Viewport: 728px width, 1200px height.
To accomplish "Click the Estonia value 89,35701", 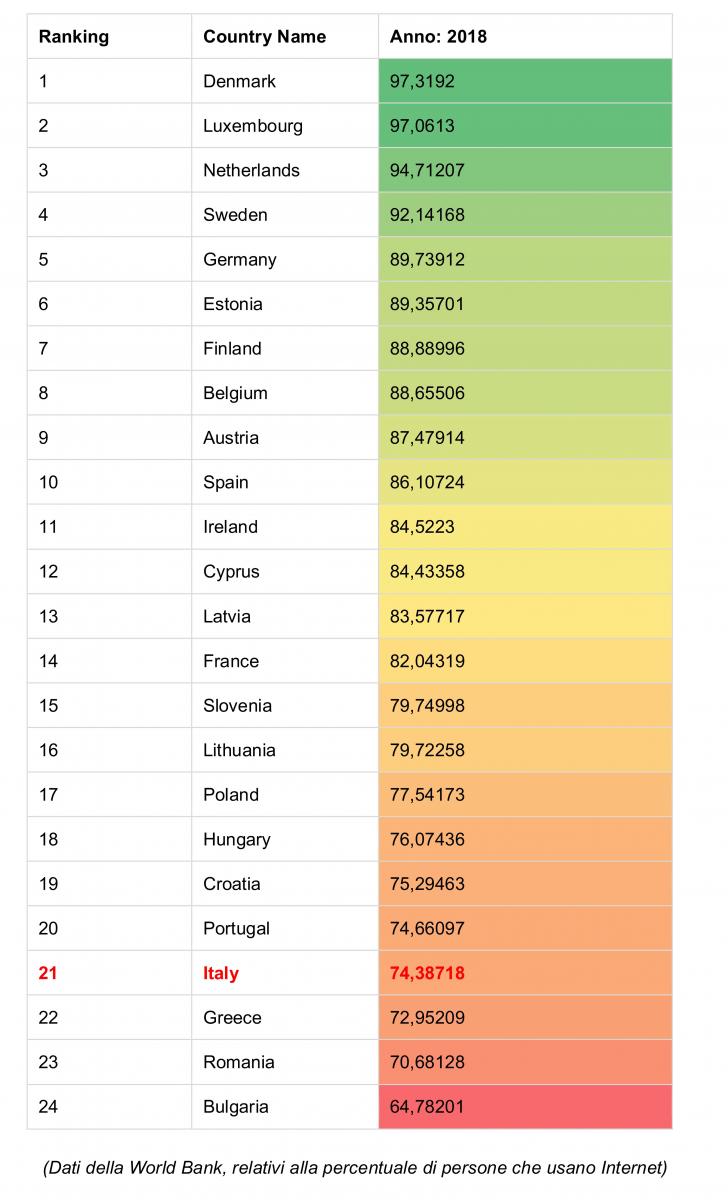I will pyautogui.click(x=525, y=304).
